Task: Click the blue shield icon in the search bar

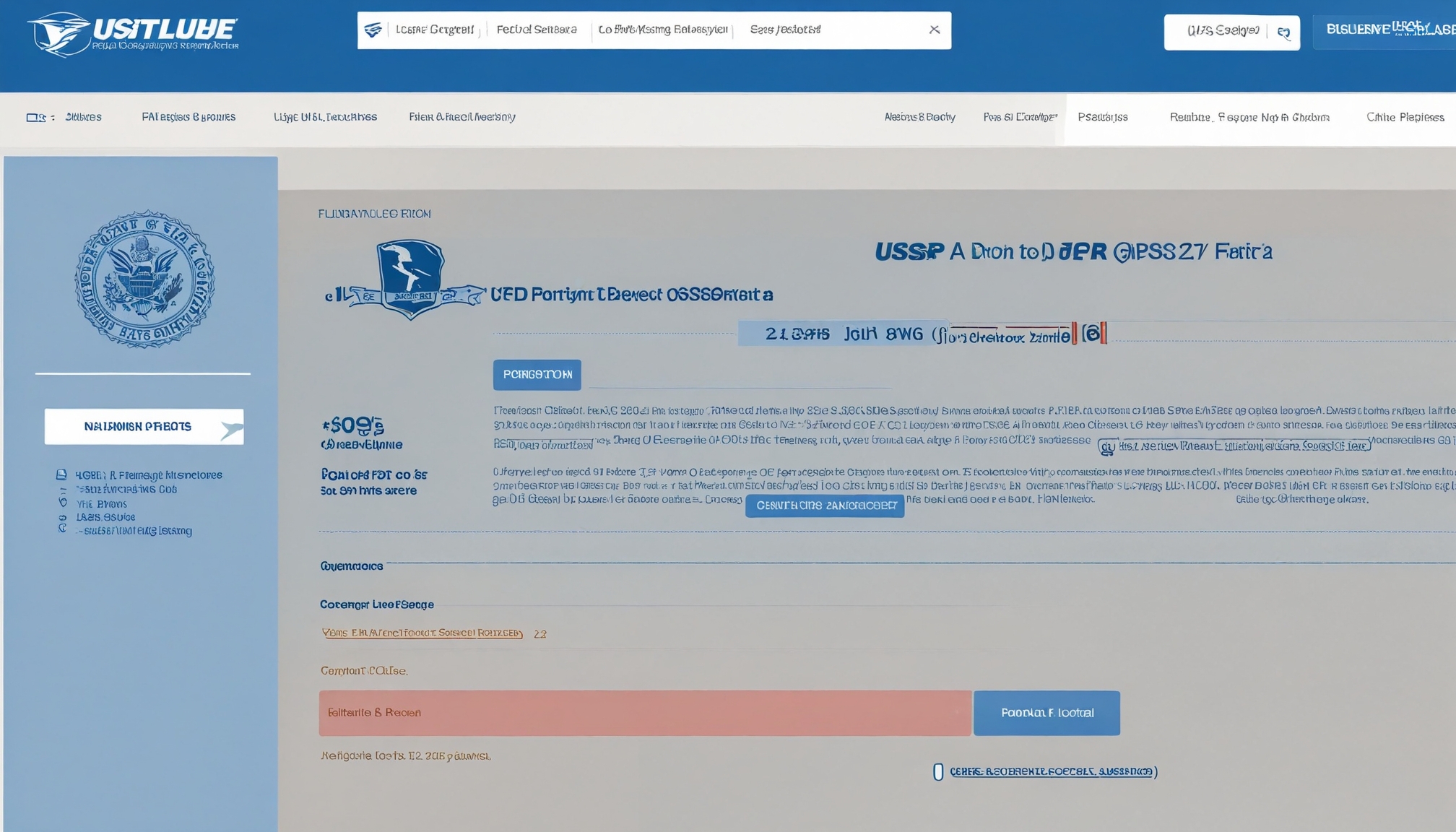Action: pos(373,30)
